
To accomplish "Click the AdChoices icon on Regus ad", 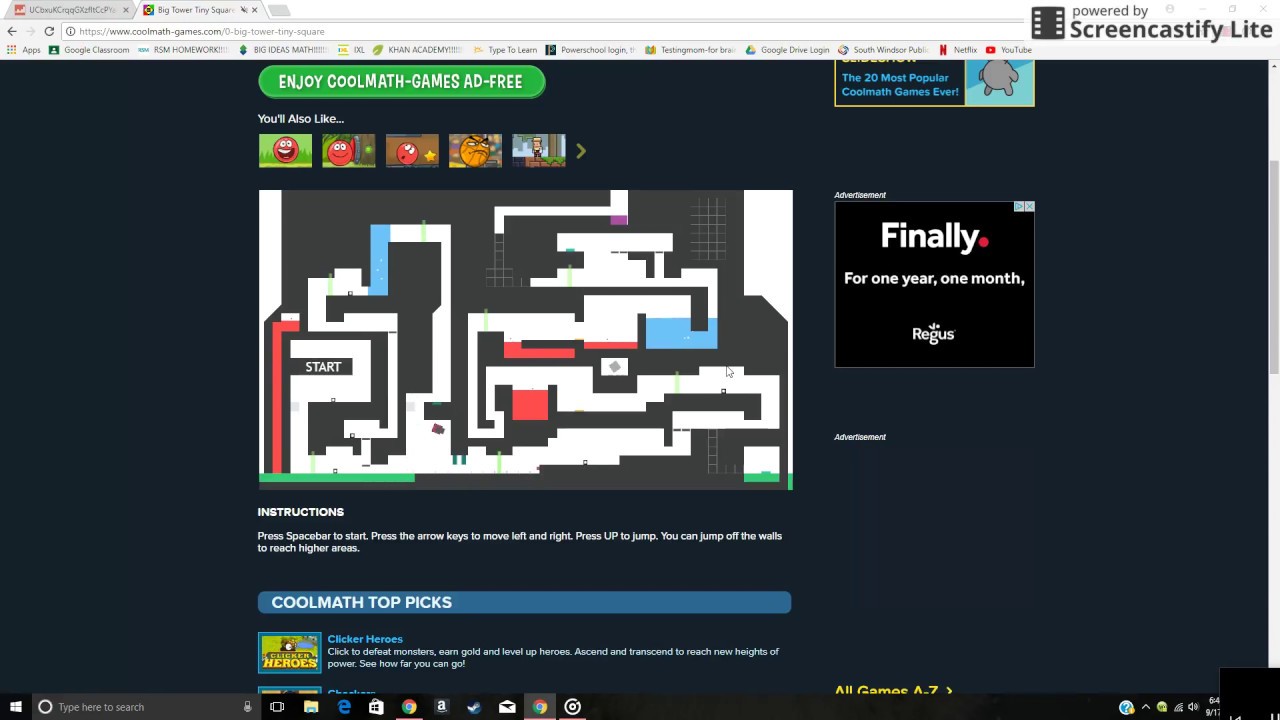I will (1019, 207).
